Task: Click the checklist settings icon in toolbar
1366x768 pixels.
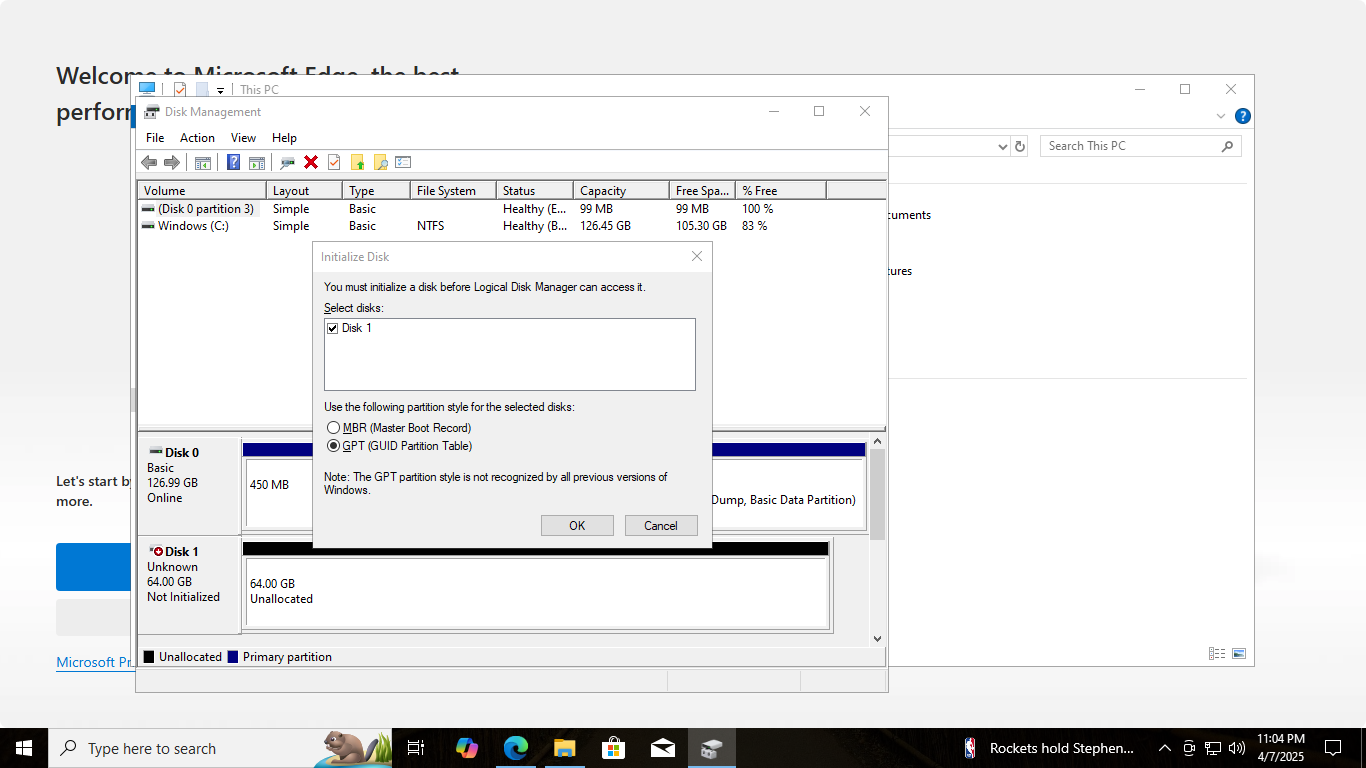Action: [403, 162]
